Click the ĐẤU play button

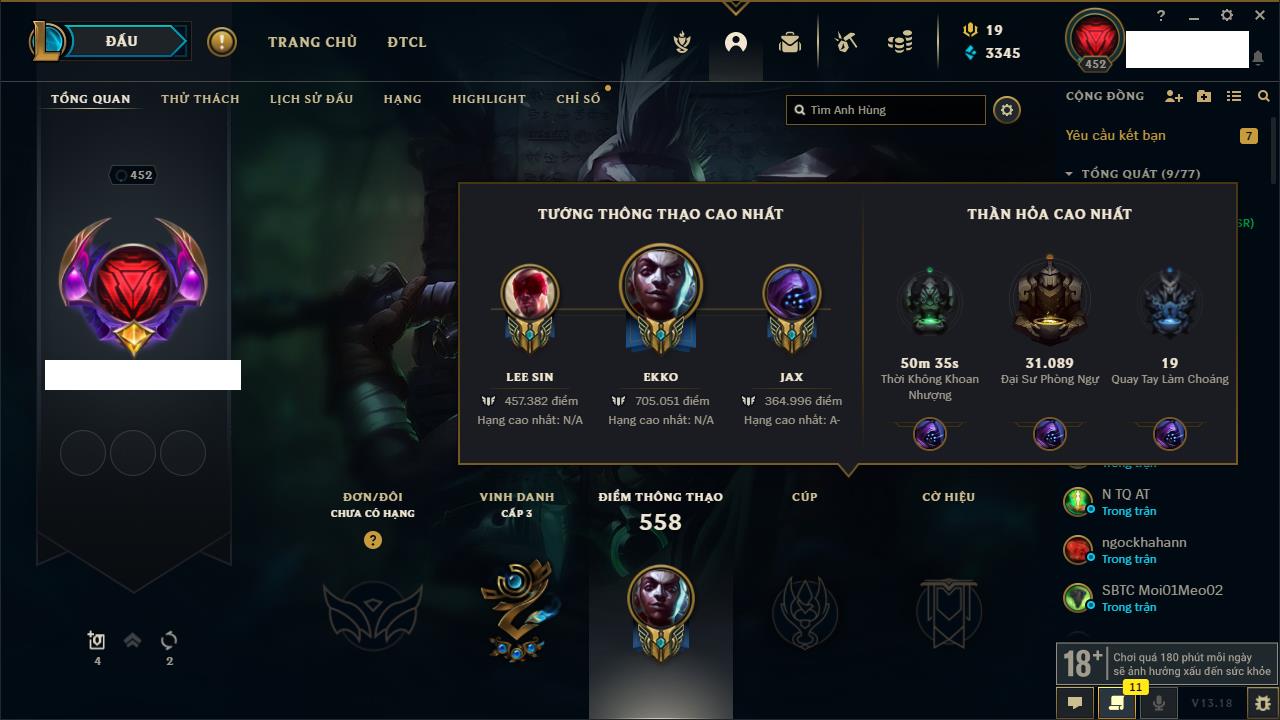pyautogui.click(x=122, y=41)
